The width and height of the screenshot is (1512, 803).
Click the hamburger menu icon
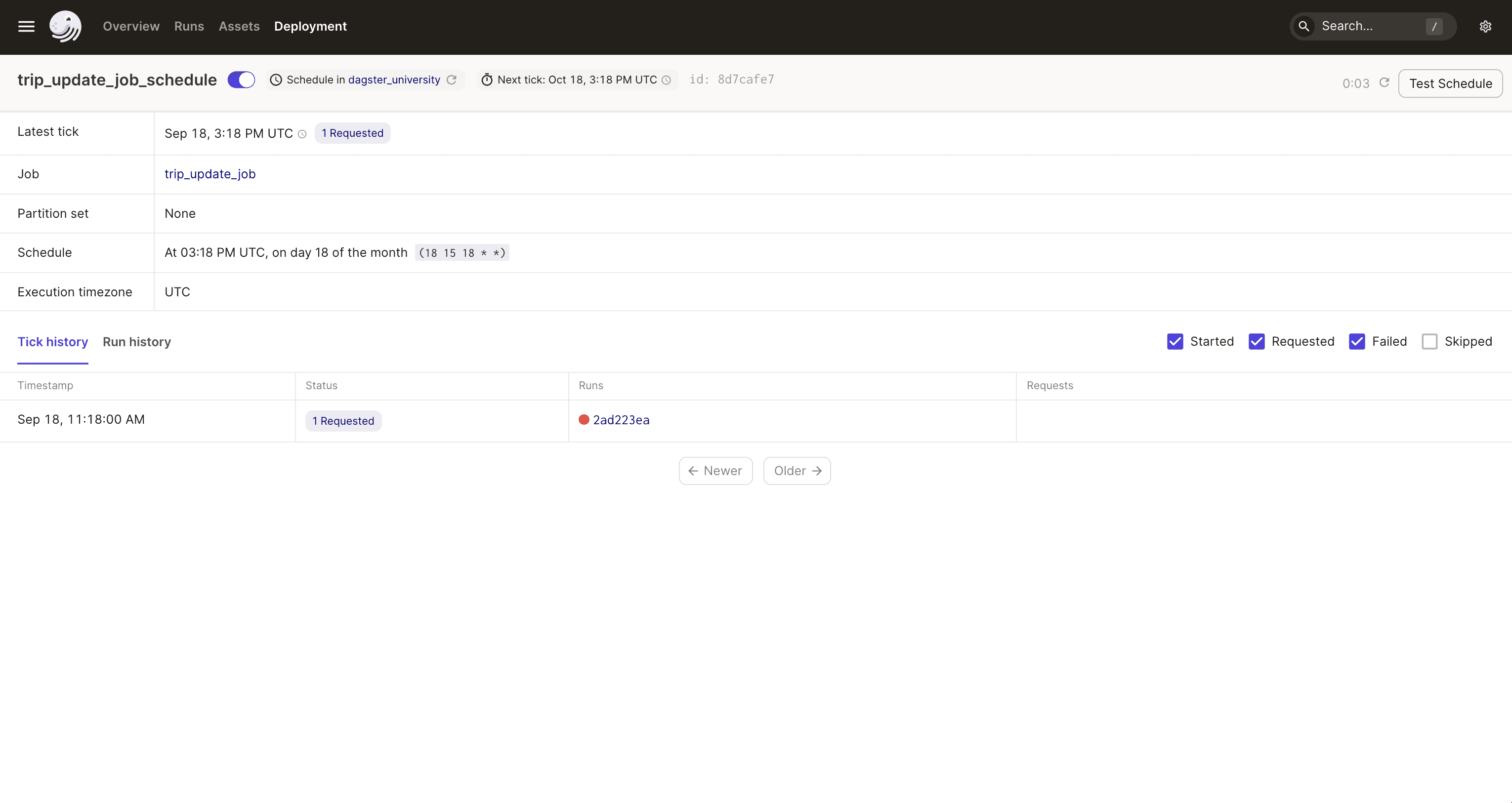click(26, 26)
